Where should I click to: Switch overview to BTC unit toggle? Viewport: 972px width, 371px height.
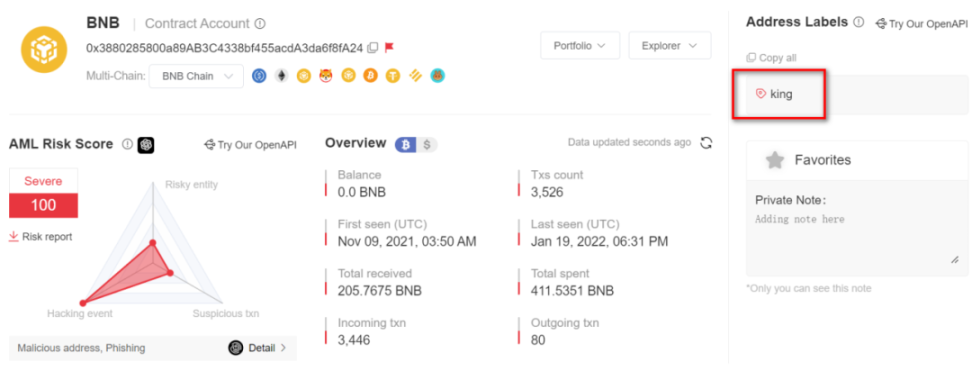click(406, 145)
